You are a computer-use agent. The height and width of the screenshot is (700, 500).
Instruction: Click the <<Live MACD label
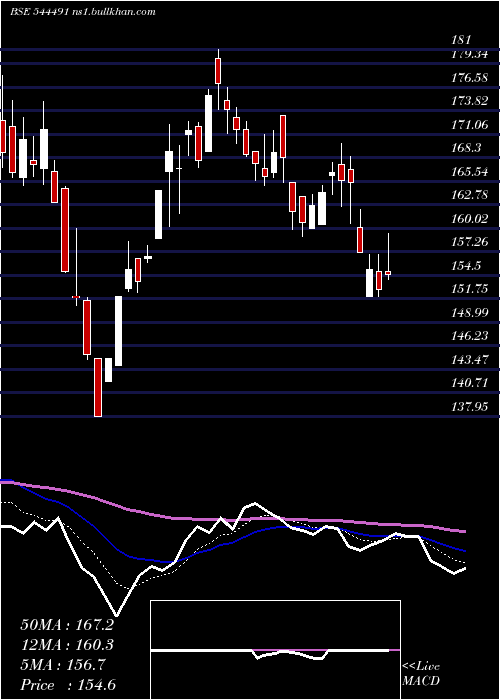click(421, 673)
